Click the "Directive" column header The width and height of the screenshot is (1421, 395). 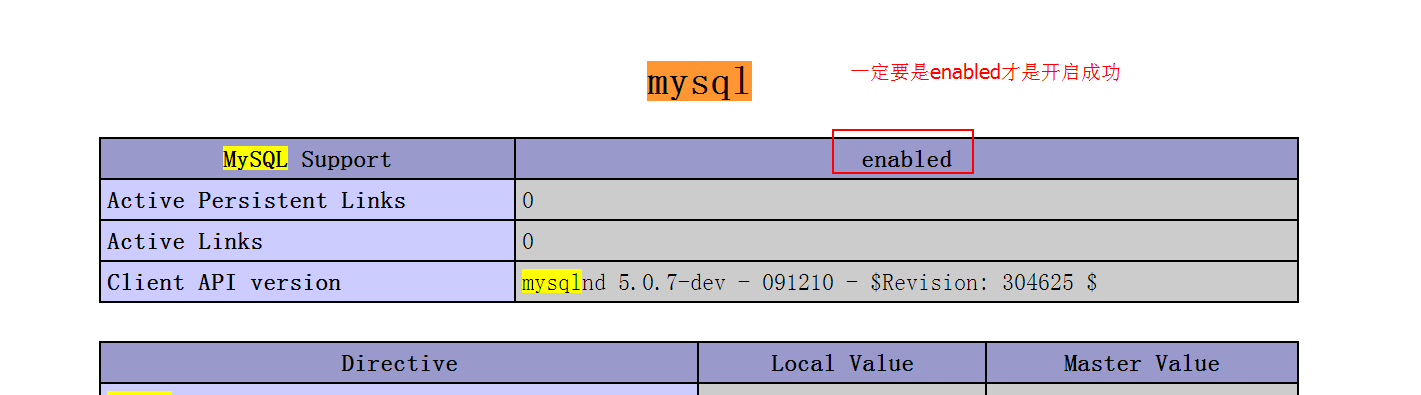[x=399, y=363]
